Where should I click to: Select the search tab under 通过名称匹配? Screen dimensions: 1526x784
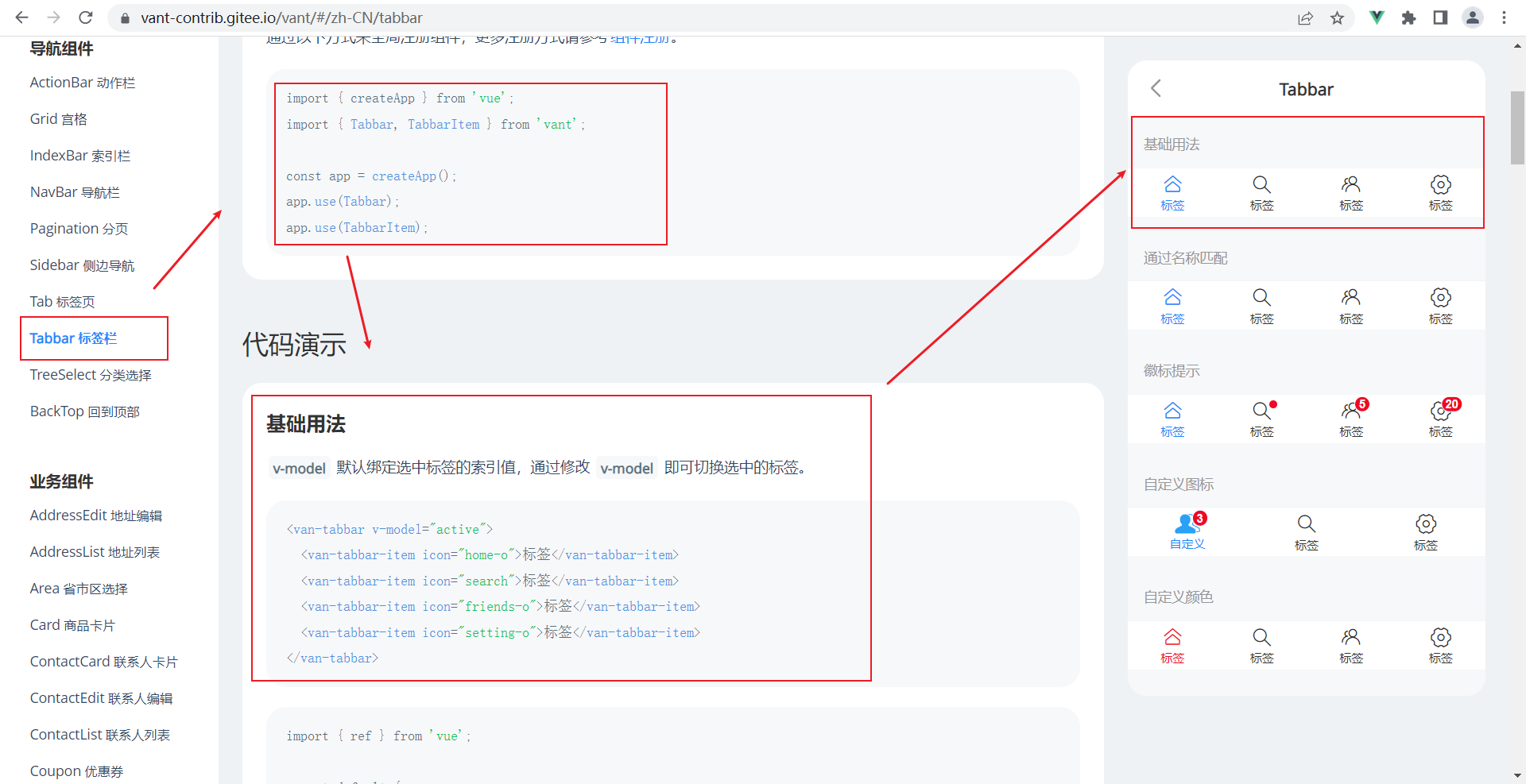(1261, 306)
